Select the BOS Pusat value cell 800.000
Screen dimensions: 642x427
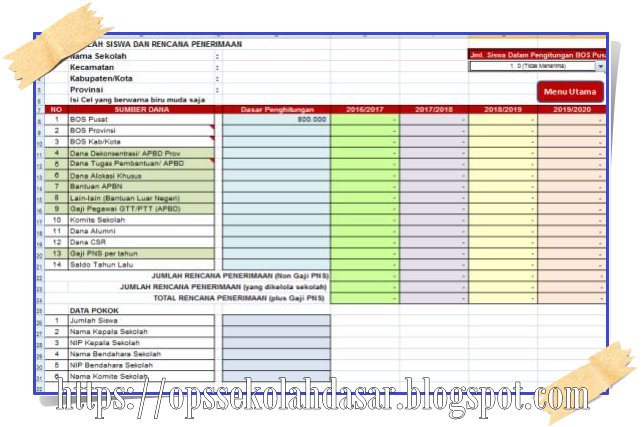coord(276,120)
